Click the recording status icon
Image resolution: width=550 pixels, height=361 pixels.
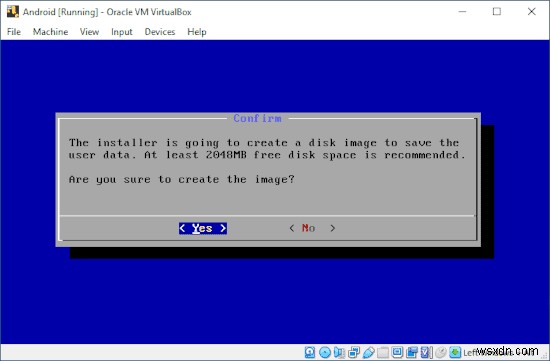pos(412,352)
